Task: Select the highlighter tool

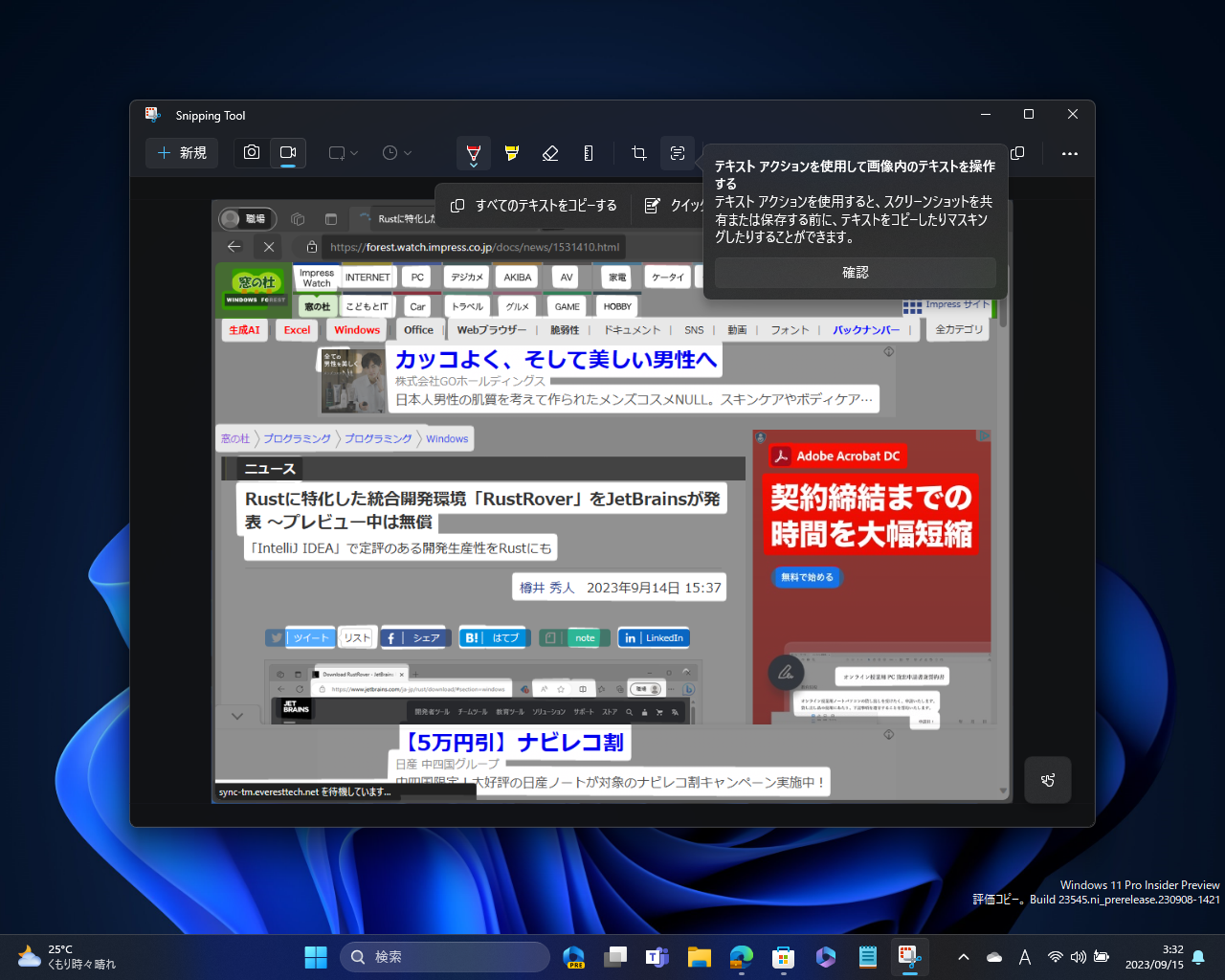Action: pos(511,152)
